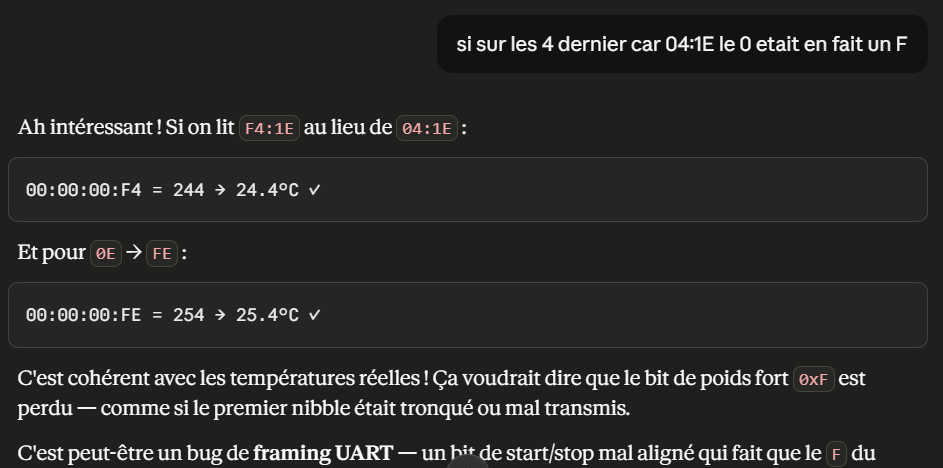Click the sentence starting C'est cohérent
Viewport: 943px width, 468px height.
(441, 393)
